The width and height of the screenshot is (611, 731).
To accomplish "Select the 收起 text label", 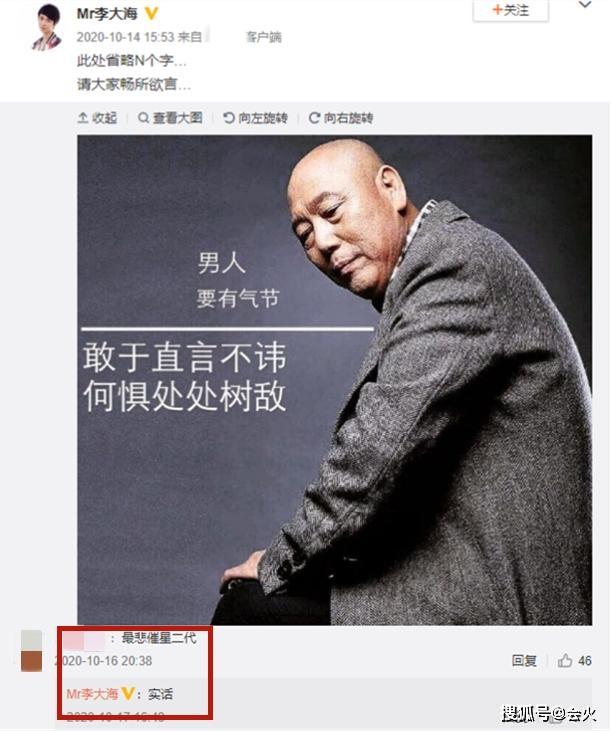I will coord(104,118).
